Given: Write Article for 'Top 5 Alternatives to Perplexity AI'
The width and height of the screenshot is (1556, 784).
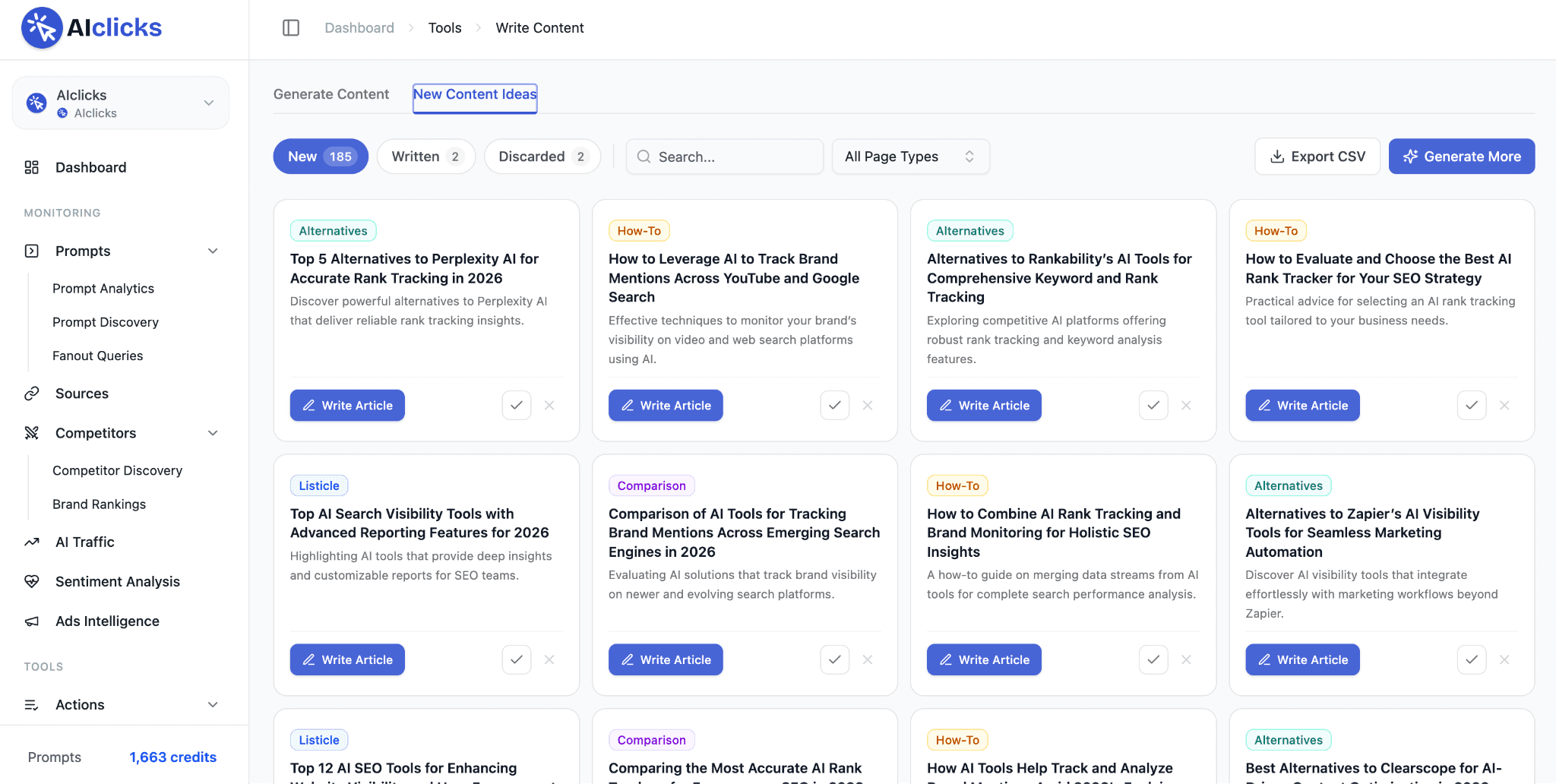Looking at the screenshot, I should click(x=347, y=406).
